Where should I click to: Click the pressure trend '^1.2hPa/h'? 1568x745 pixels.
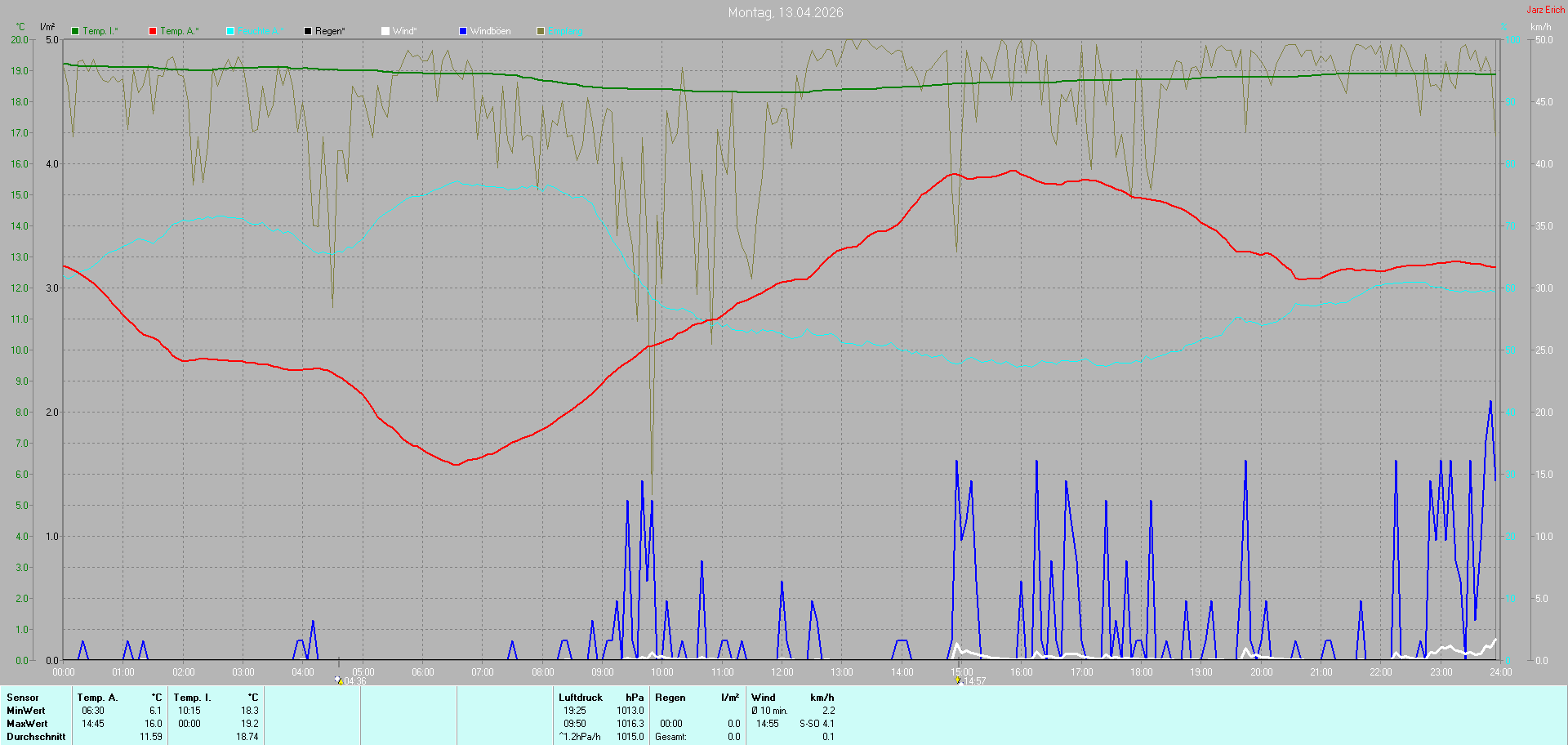(x=580, y=737)
